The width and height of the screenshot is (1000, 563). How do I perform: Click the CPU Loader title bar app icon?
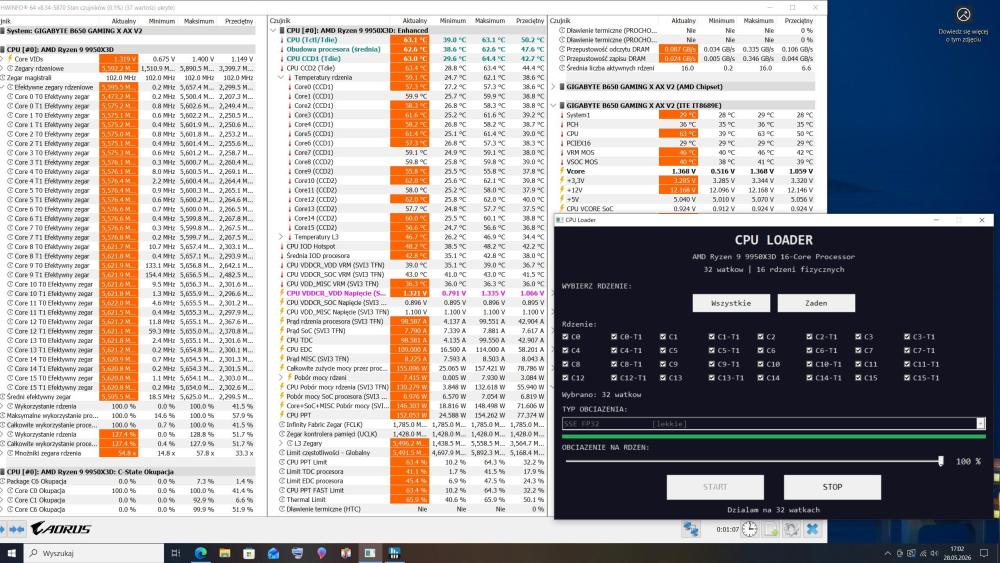(x=560, y=220)
